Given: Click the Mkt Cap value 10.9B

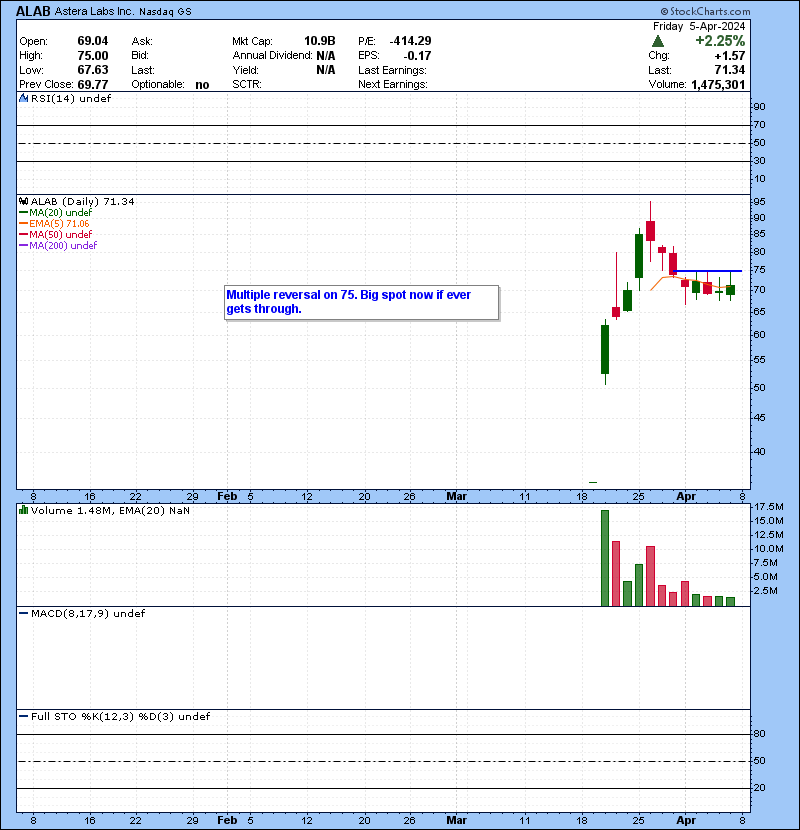Looking at the screenshot, I should coord(319,41).
